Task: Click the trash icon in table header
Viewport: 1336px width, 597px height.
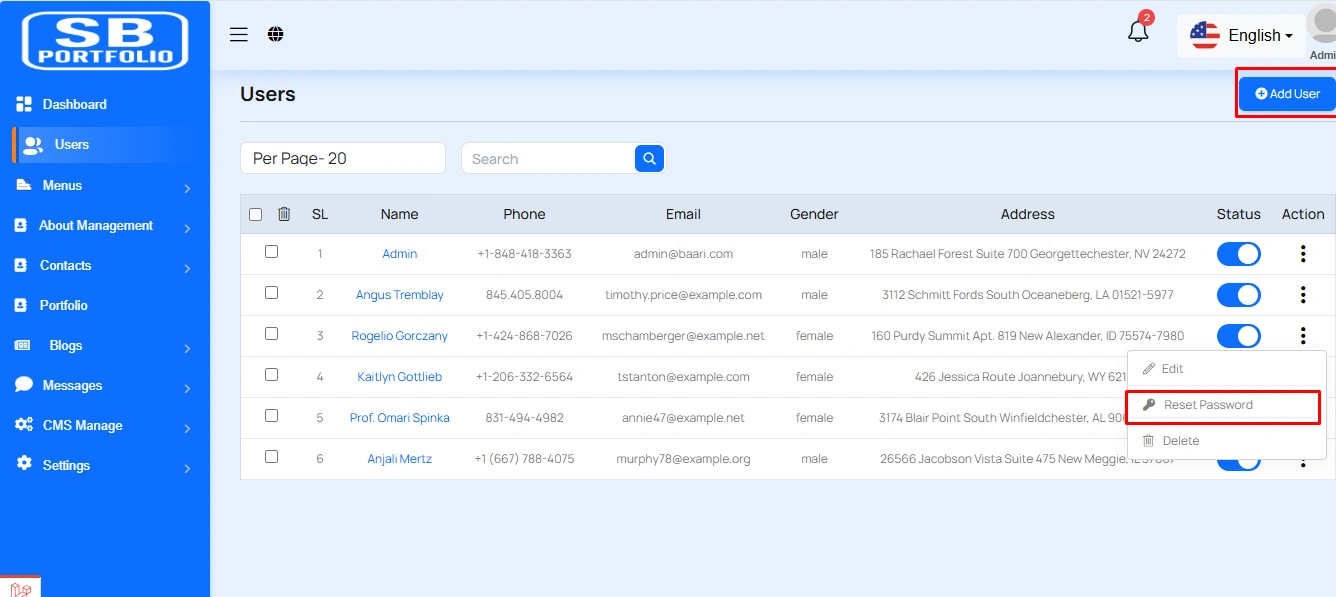Action: tap(284, 214)
